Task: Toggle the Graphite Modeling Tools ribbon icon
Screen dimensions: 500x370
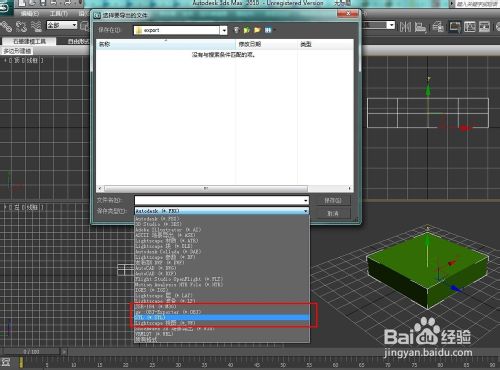Action: tap(455, 27)
